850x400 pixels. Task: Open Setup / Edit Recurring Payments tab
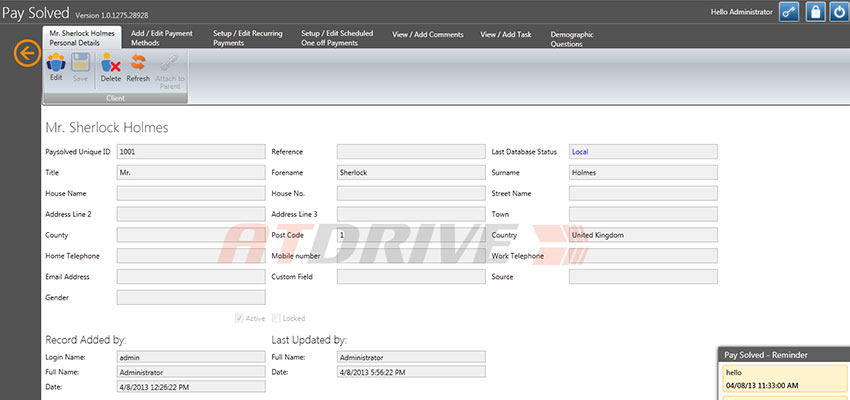[x=248, y=37]
